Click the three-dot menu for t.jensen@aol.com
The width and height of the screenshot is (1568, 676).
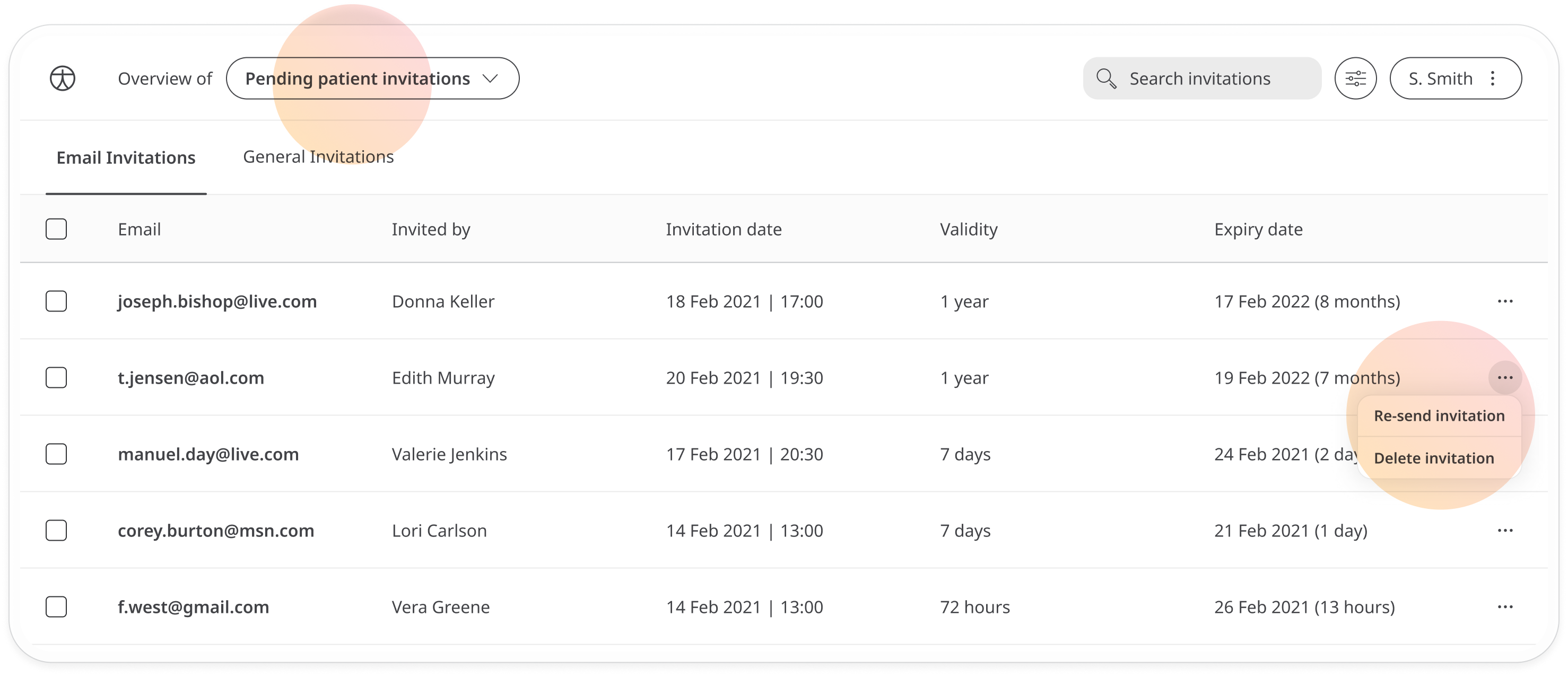coord(1505,377)
